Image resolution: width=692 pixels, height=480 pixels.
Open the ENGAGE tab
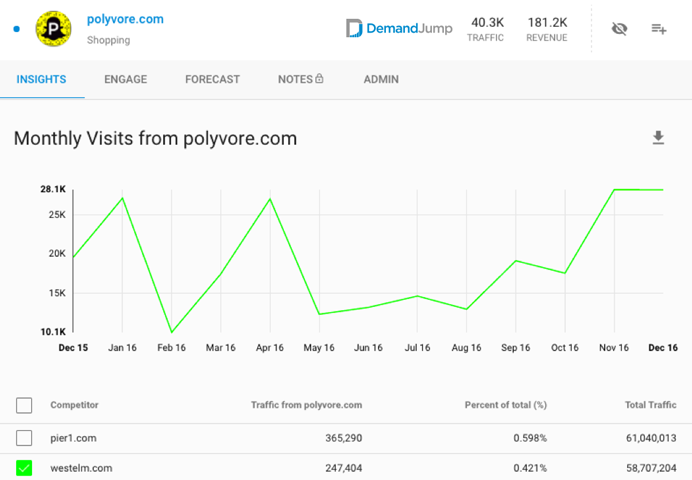click(x=126, y=79)
